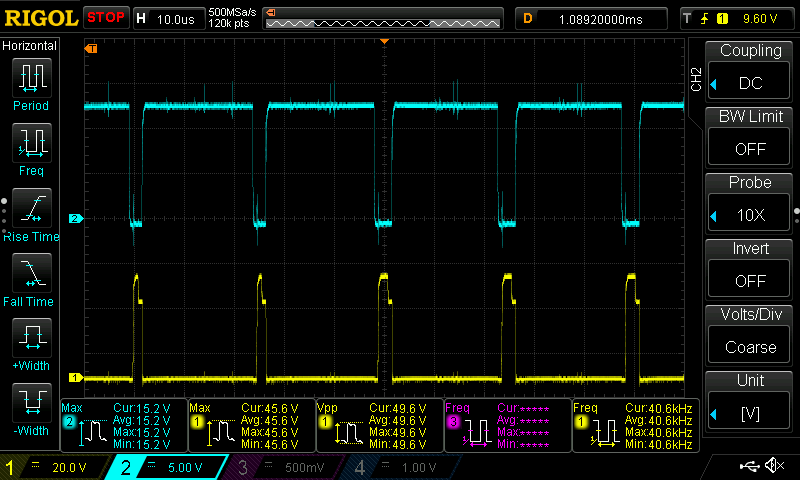The height and width of the screenshot is (480, 800).
Task: Click the channel 1 ground level marker
Action: pos(76,377)
